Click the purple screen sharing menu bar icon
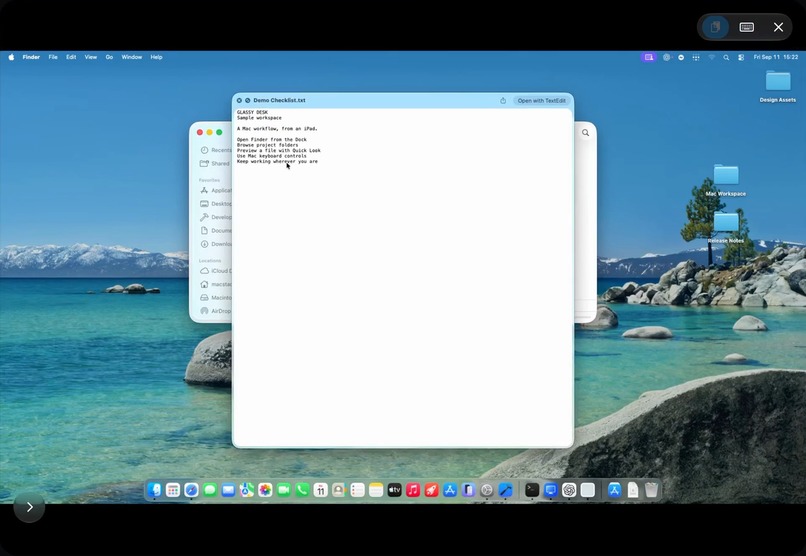 pos(649,58)
